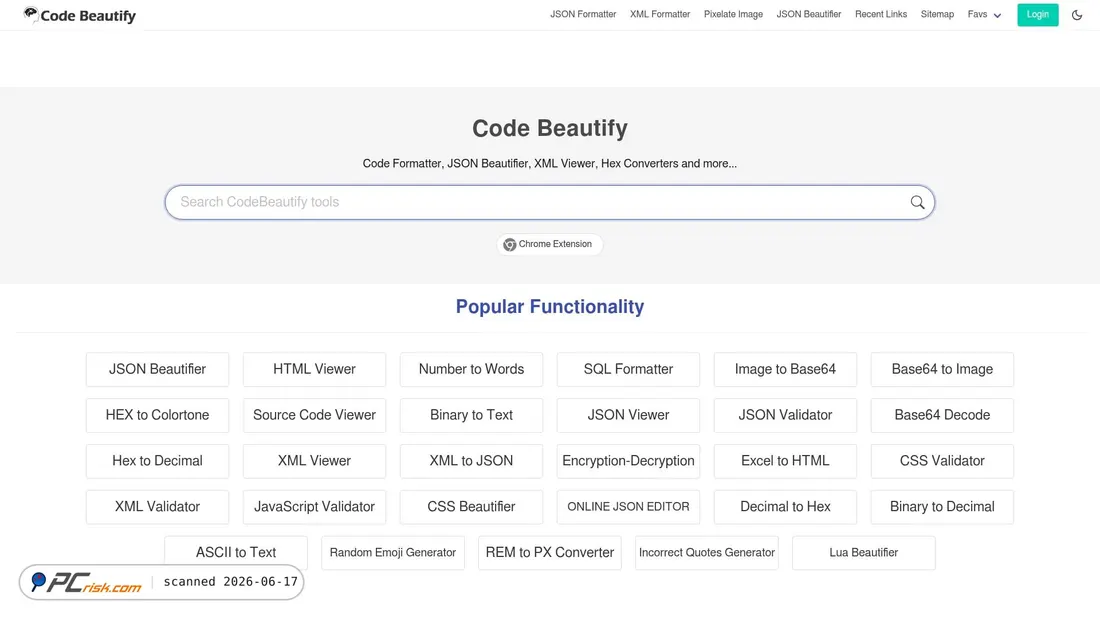Viewport: 1100px width, 619px height.
Task: Open the JSON Validator tool
Action: (785, 415)
